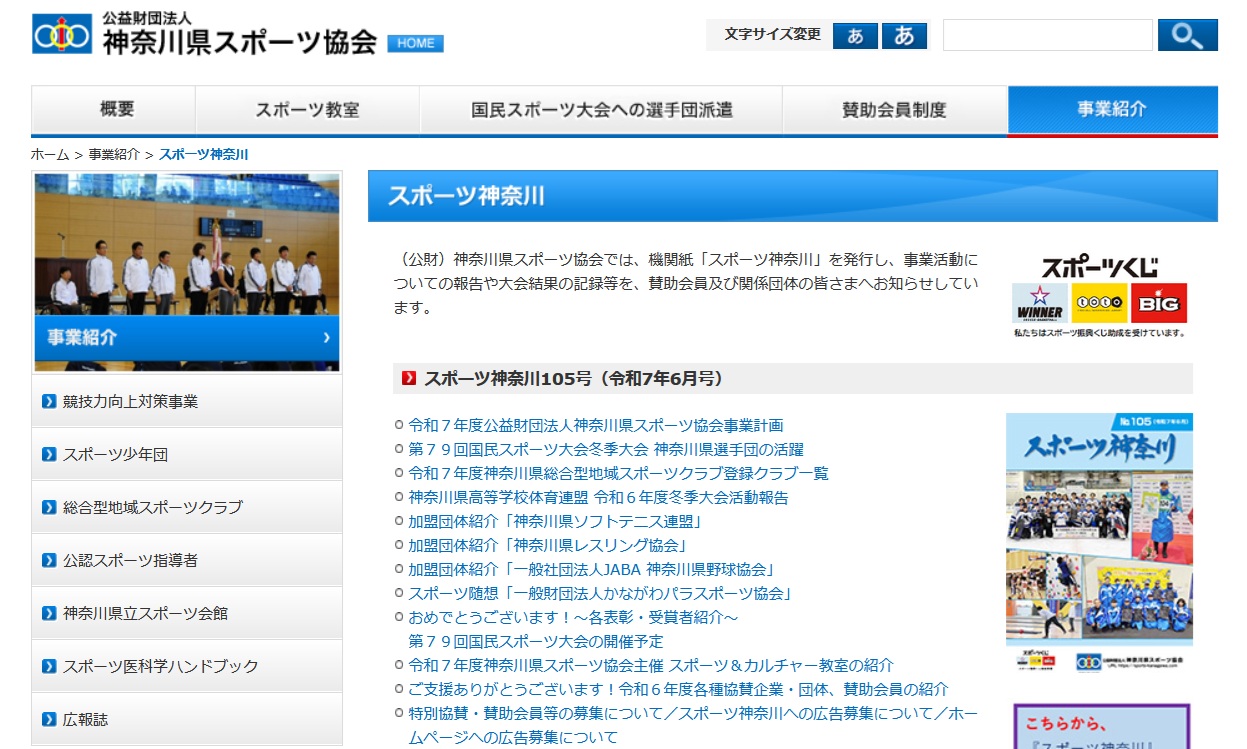Expand 事業紹介 sidebar header chevron

pyautogui.click(x=326, y=338)
